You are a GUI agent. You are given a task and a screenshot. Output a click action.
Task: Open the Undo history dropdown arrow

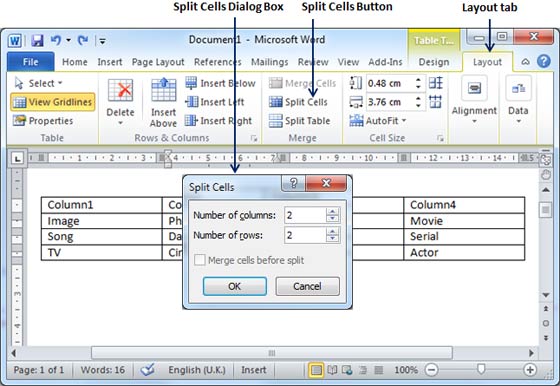pos(68,40)
